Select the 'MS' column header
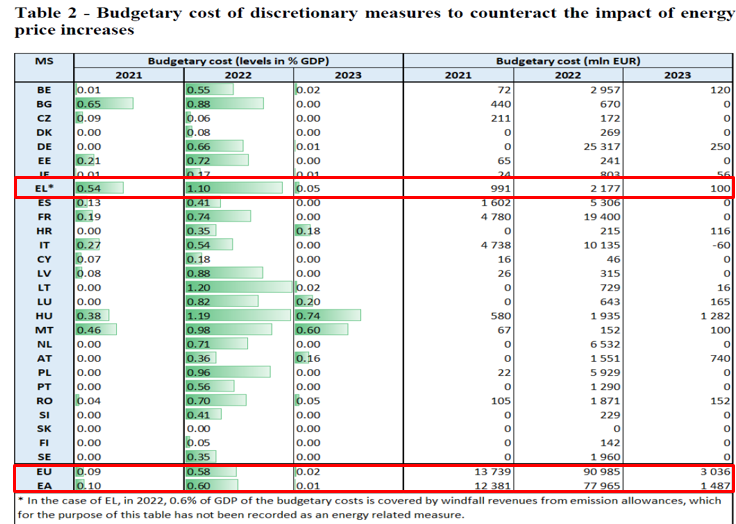 pyautogui.click(x=44, y=61)
